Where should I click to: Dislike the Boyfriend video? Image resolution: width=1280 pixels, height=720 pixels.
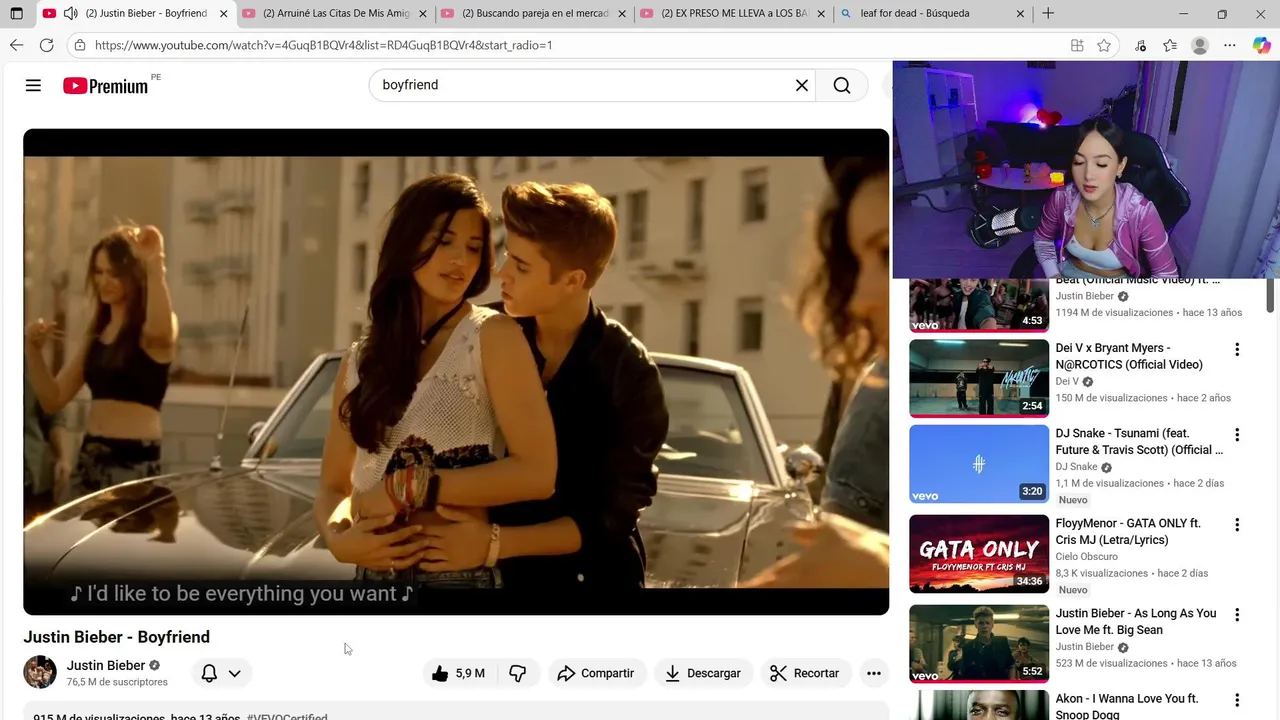click(517, 673)
